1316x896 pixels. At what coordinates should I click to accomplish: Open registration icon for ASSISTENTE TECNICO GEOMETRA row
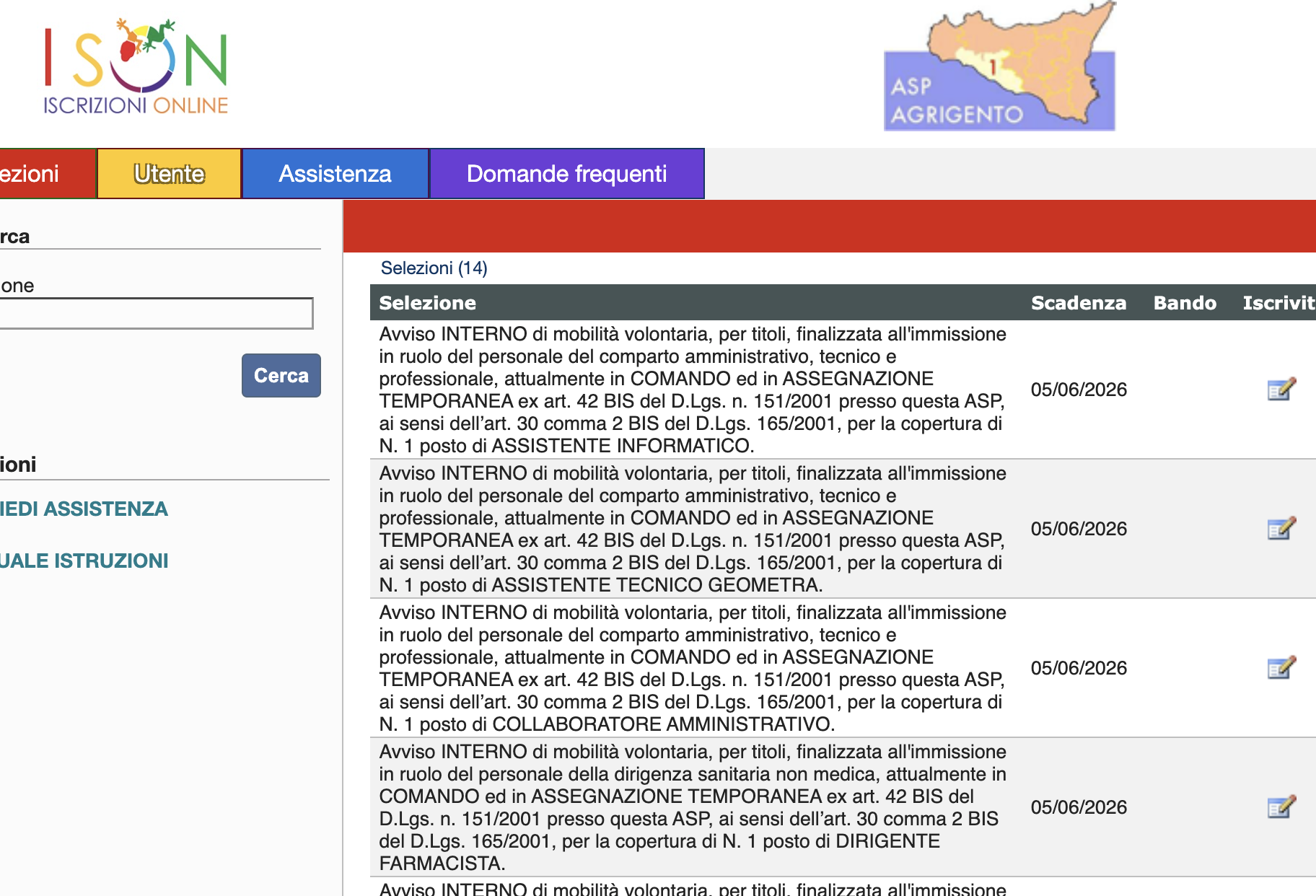coord(1281,529)
